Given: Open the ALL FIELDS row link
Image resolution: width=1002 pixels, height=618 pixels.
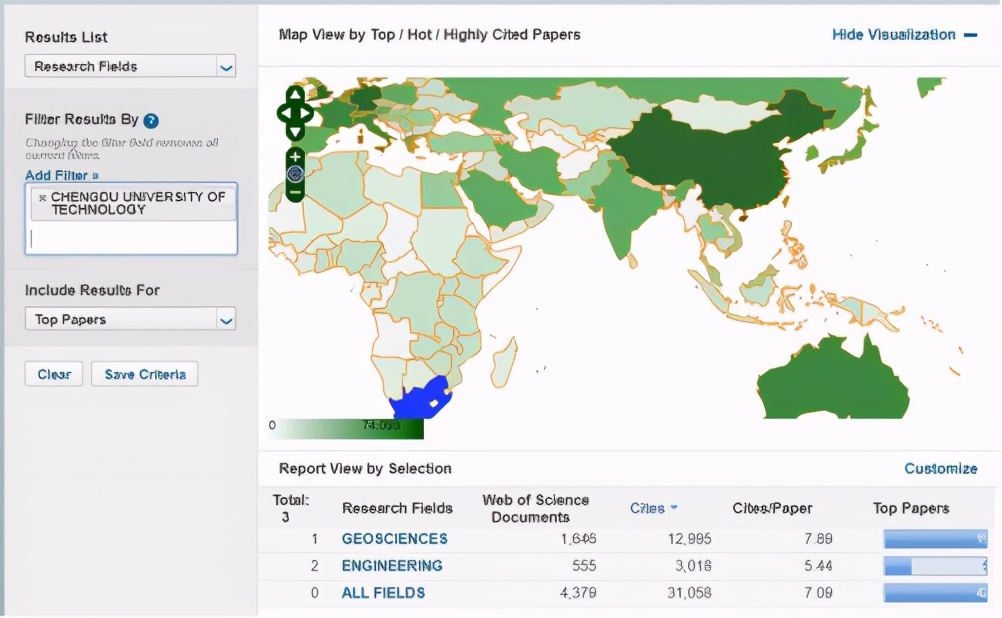Looking at the screenshot, I should pyautogui.click(x=383, y=593).
